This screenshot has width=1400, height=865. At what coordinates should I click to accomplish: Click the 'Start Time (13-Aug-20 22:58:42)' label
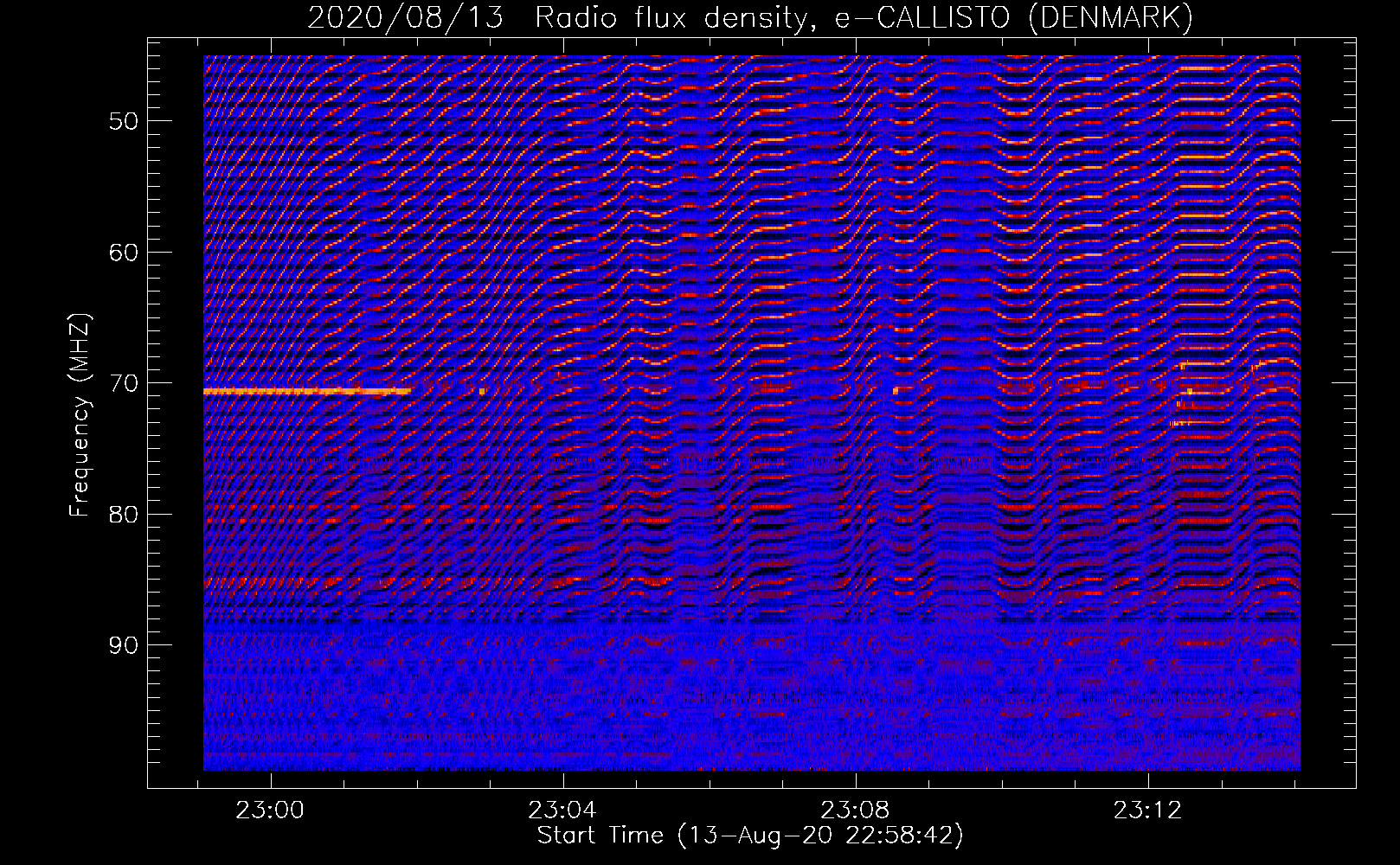pos(750,836)
